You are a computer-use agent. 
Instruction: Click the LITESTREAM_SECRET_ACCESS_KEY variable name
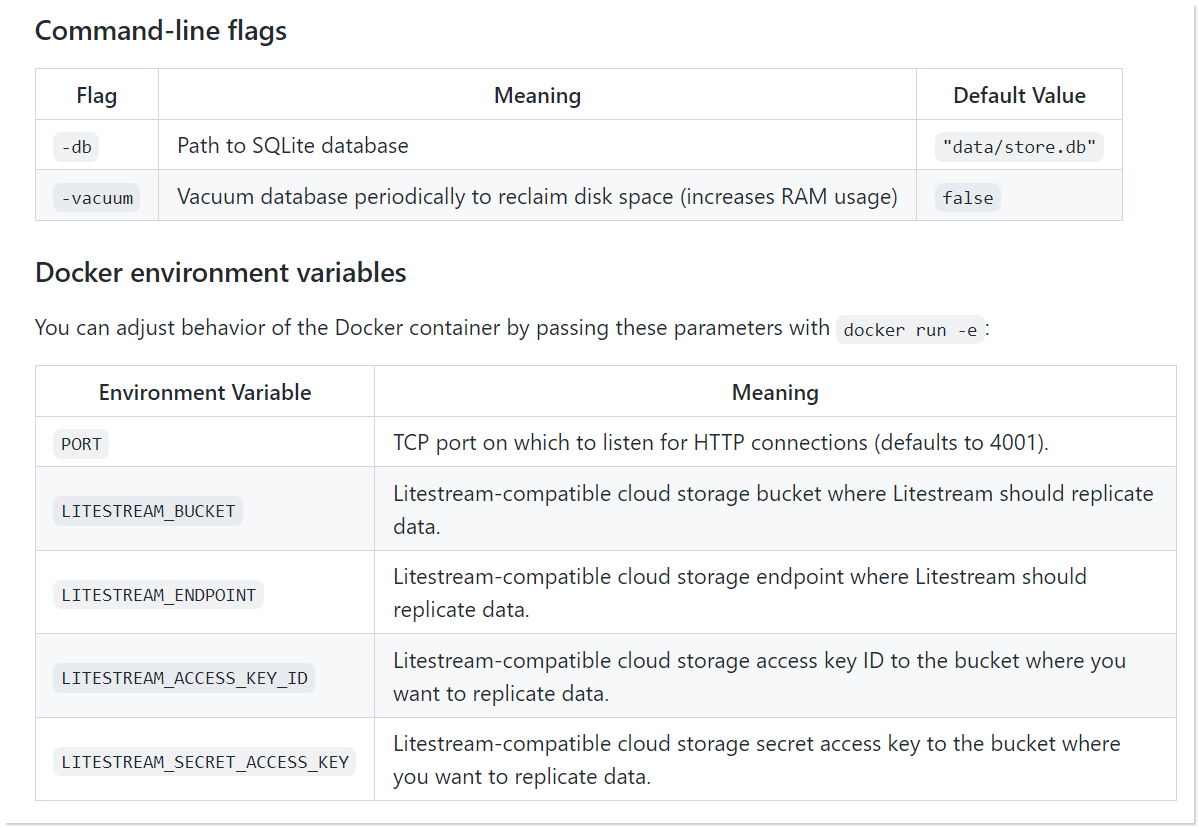click(x=205, y=762)
